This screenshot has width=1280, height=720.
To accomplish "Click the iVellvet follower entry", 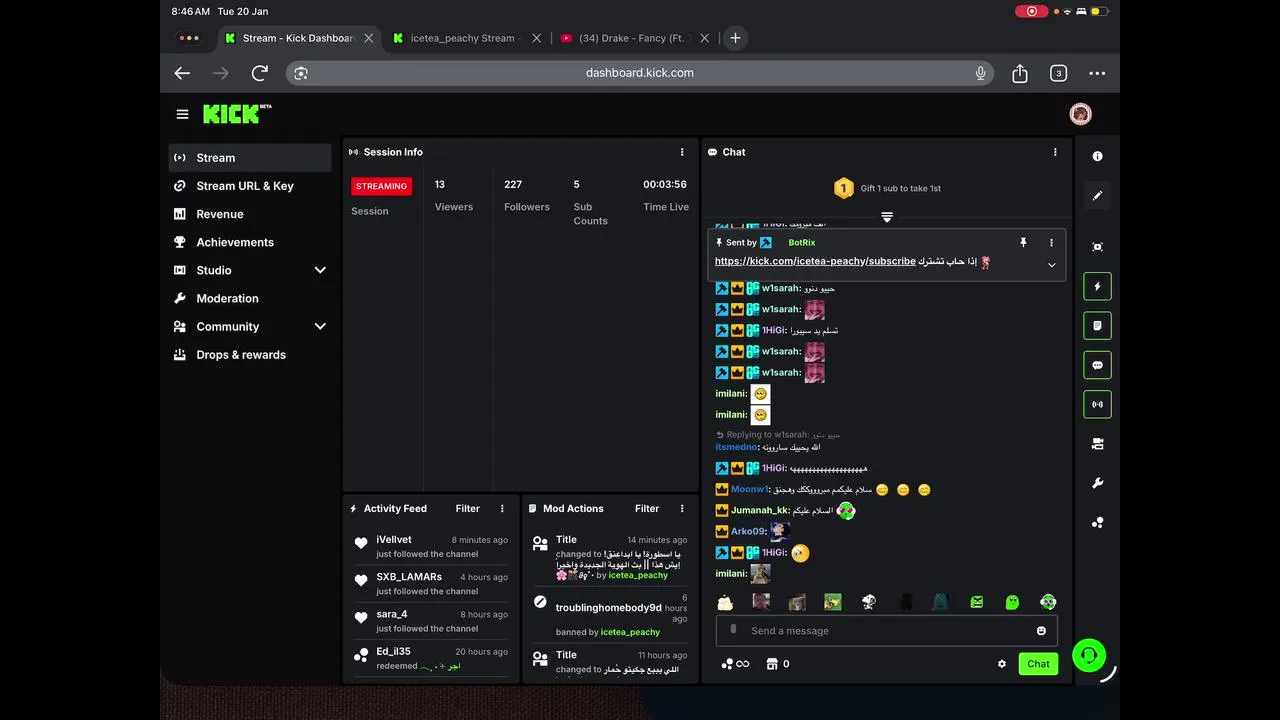I will coord(430,546).
